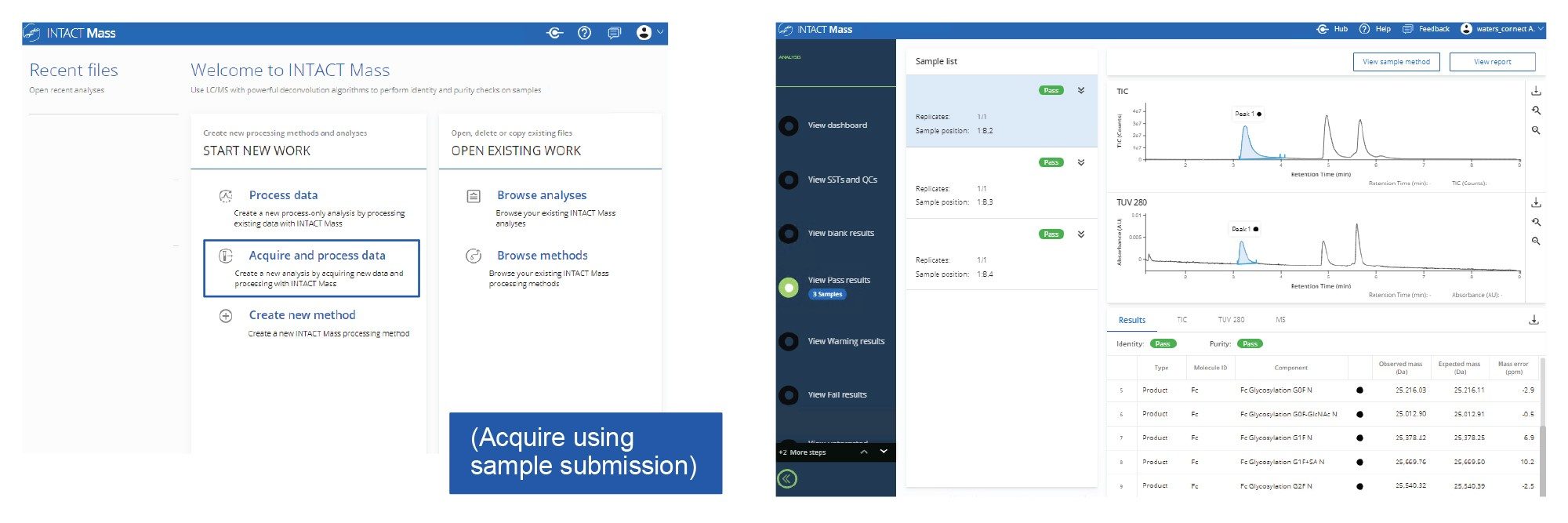Open waters_connect A. account dropdown

point(1502,29)
